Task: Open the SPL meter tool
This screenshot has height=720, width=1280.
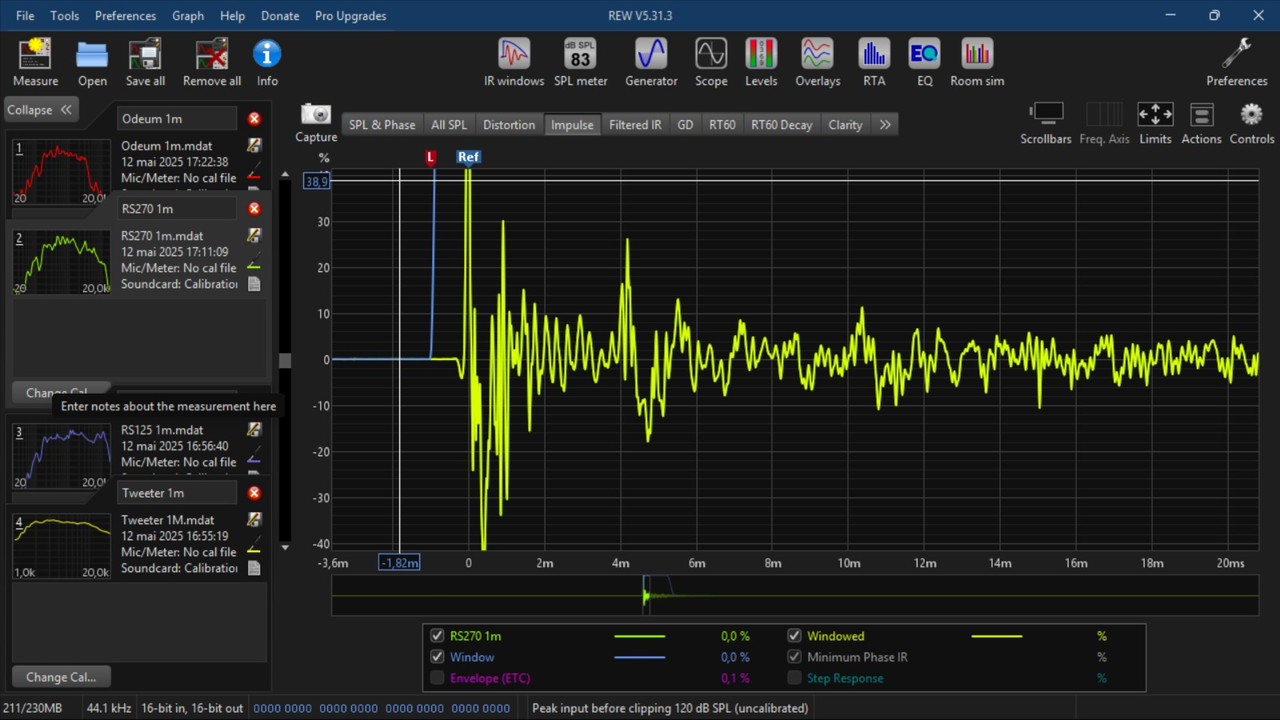Action: [x=580, y=62]
